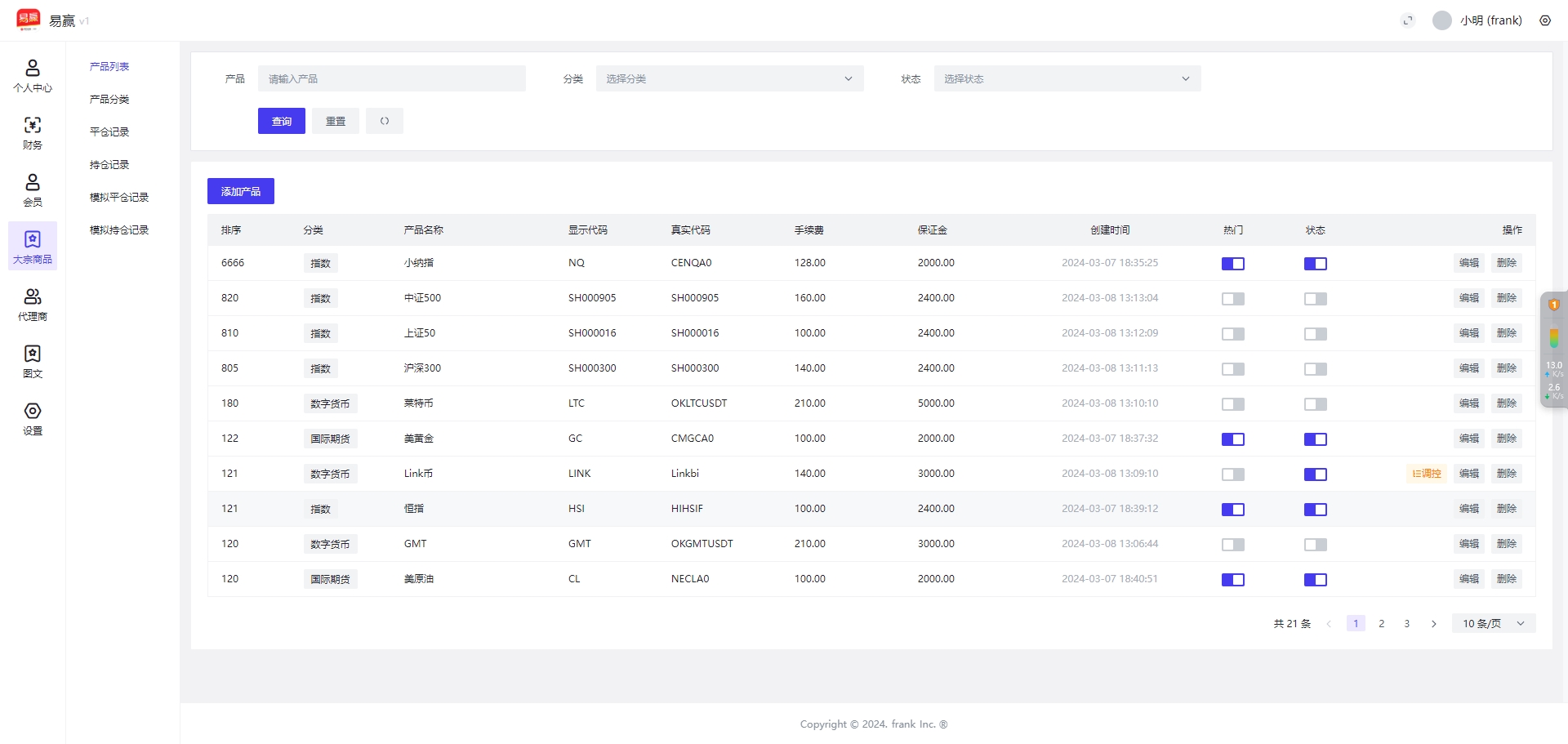Click 国际期货 tag in 美黄金 row

330,439
